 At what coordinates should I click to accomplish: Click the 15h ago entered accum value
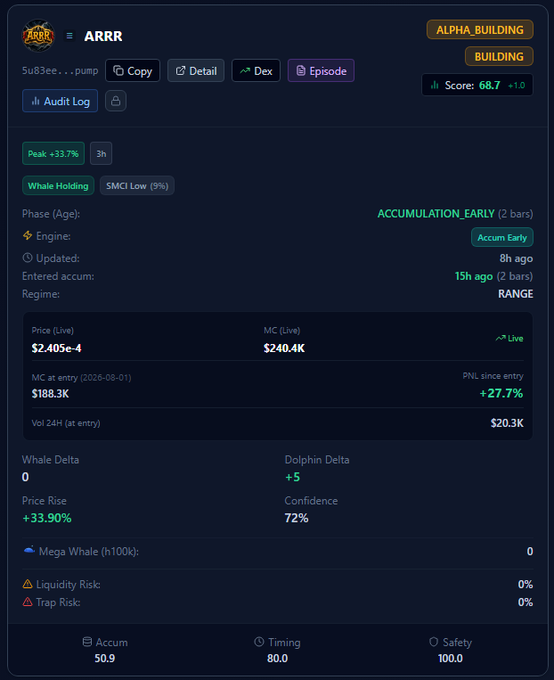pyautogui.click(x=474, y=276)
